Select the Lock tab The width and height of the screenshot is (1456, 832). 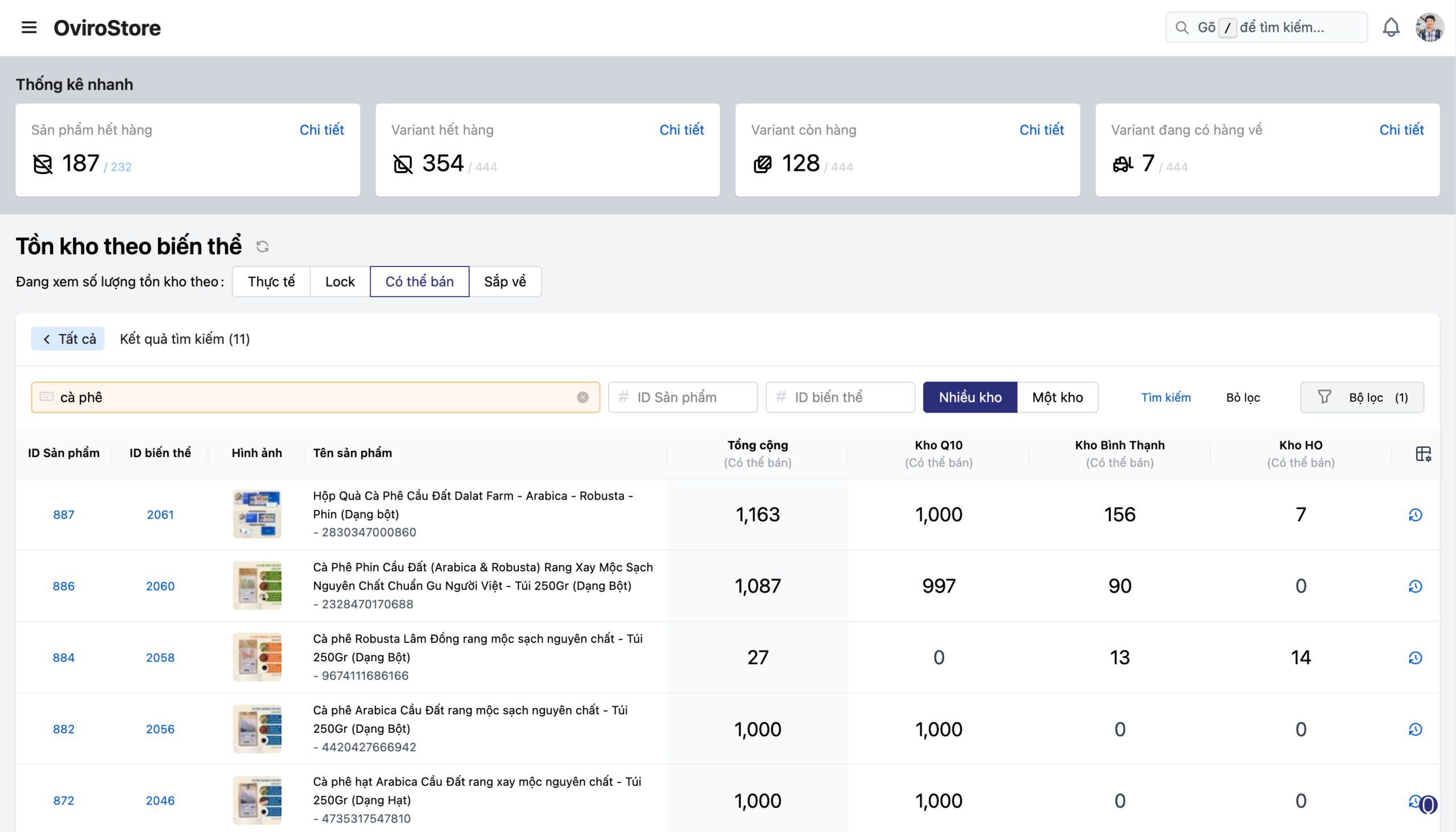point(340,282)
